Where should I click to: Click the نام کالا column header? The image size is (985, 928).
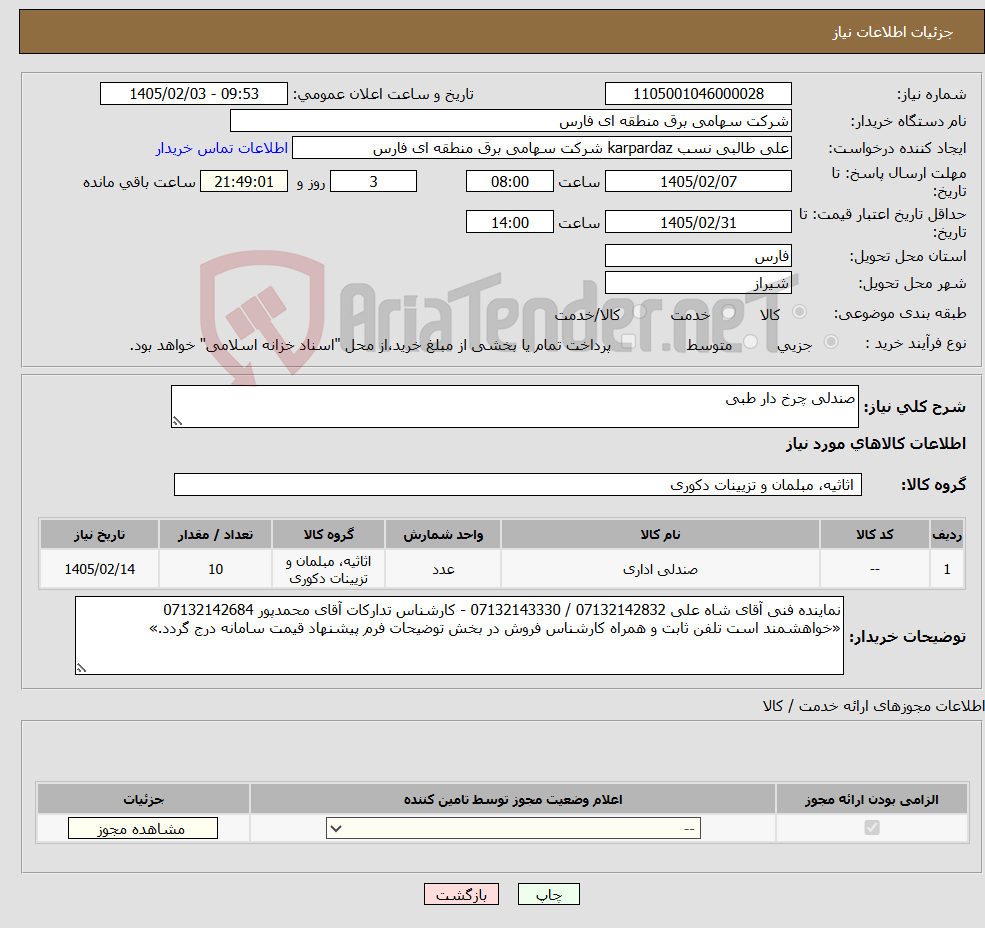[660, 534]
